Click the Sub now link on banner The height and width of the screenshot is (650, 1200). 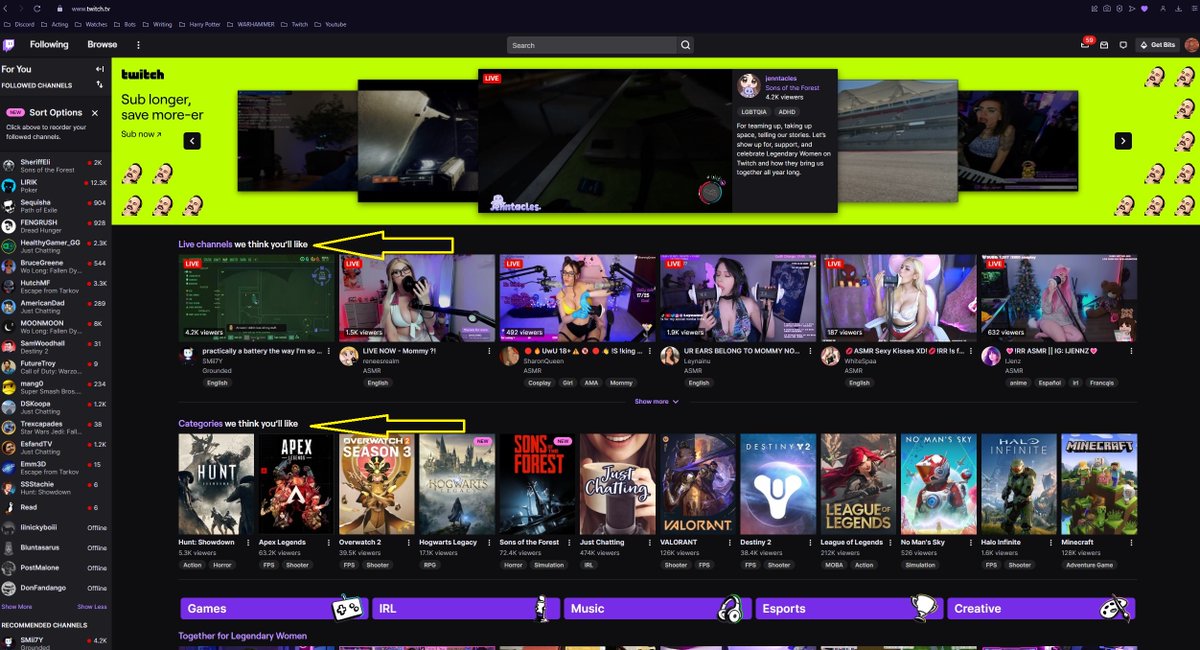click(x=140, y=134)
